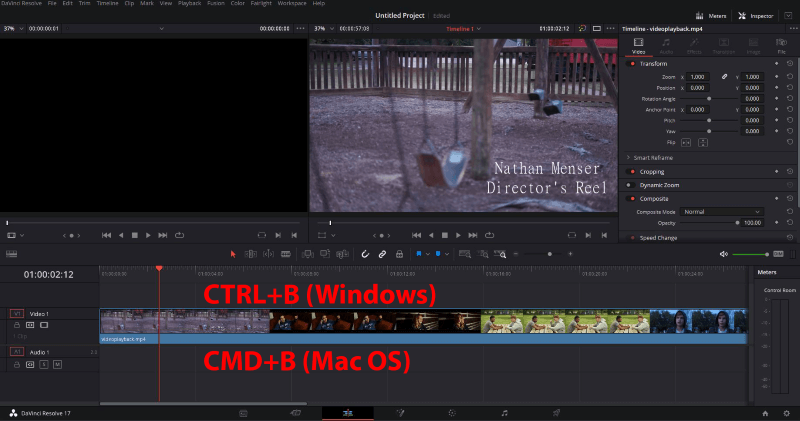800x421 pixels.
Task: Add a blue marker at playhead
Action: click(x=438, y=254)
